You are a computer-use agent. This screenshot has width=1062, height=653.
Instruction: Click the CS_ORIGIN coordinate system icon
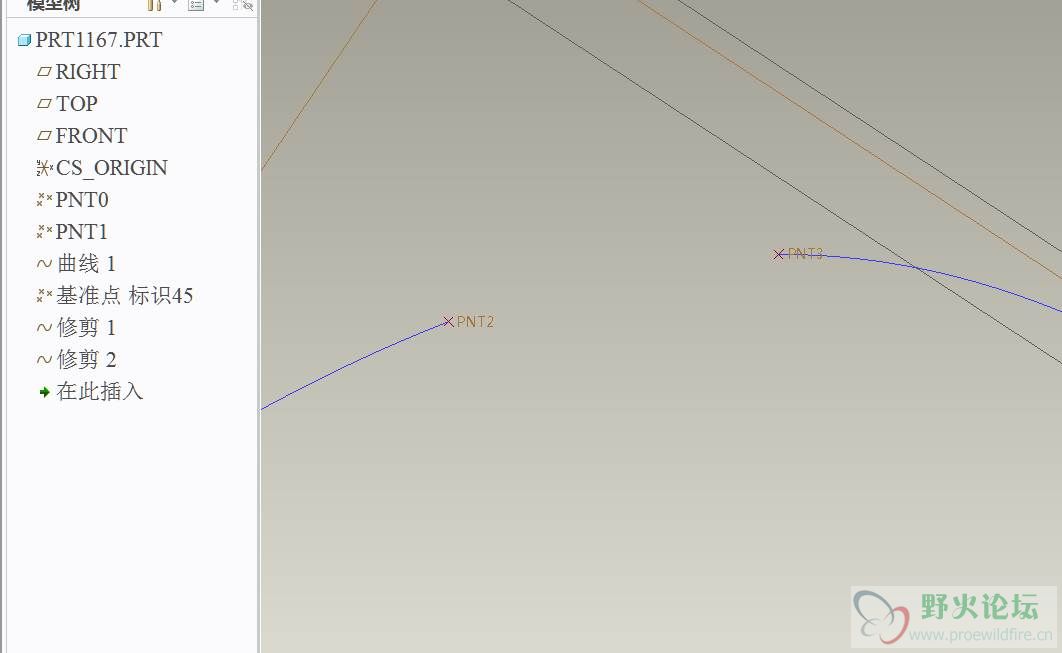tap(44, 168)
